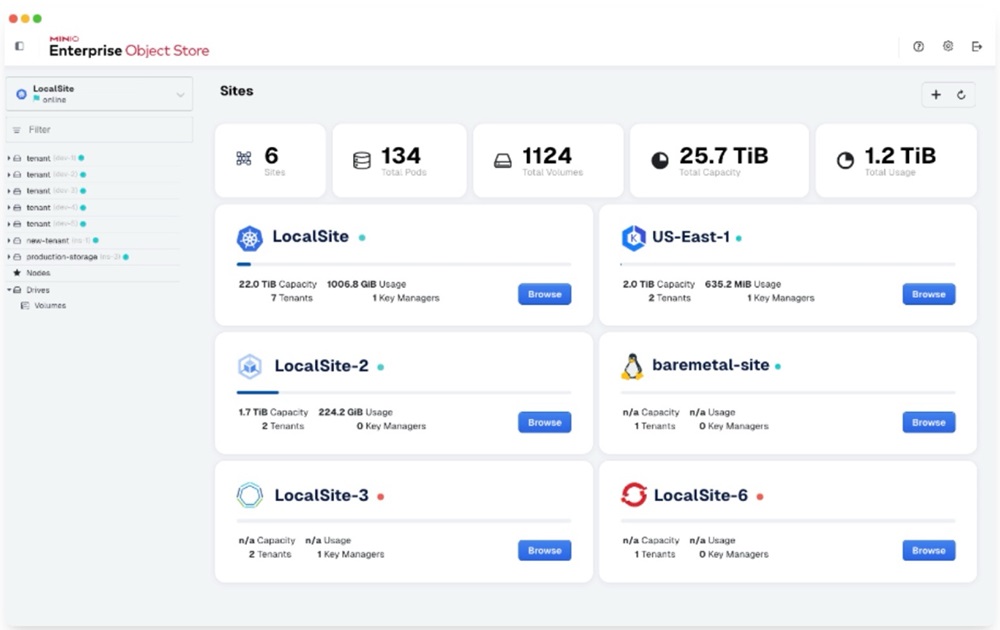Click the LocalSite-3 red offline status dot
The image size is (1000, 630).
tap(381, 496)
